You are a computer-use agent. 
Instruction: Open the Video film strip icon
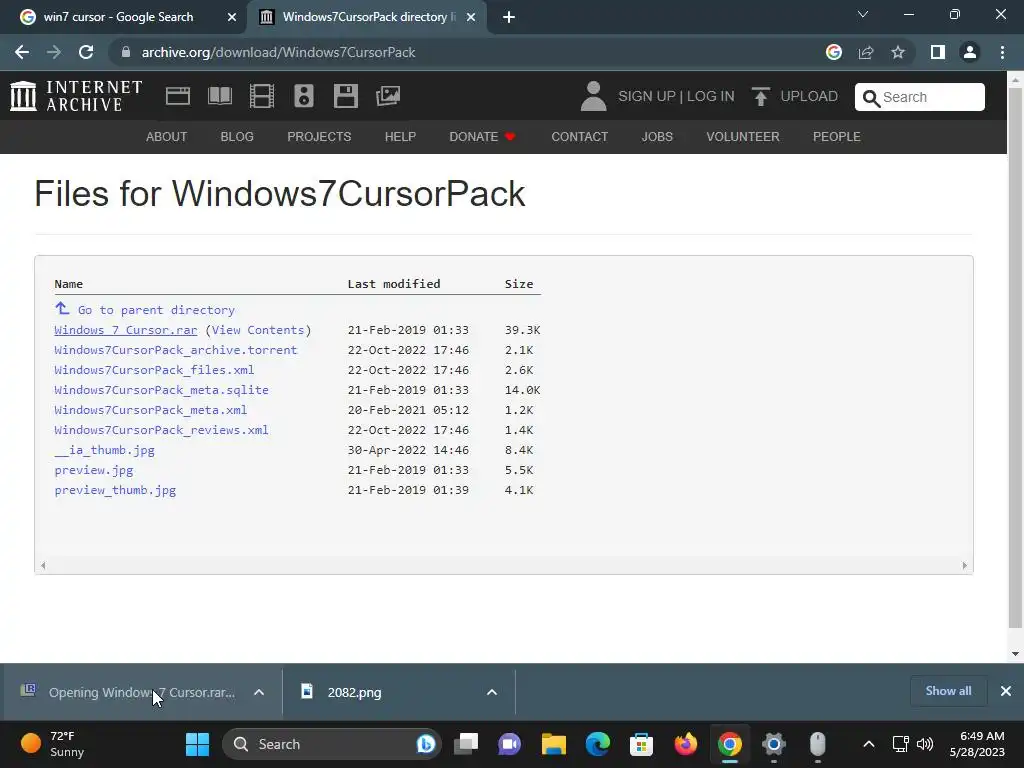tap(262, 96)
